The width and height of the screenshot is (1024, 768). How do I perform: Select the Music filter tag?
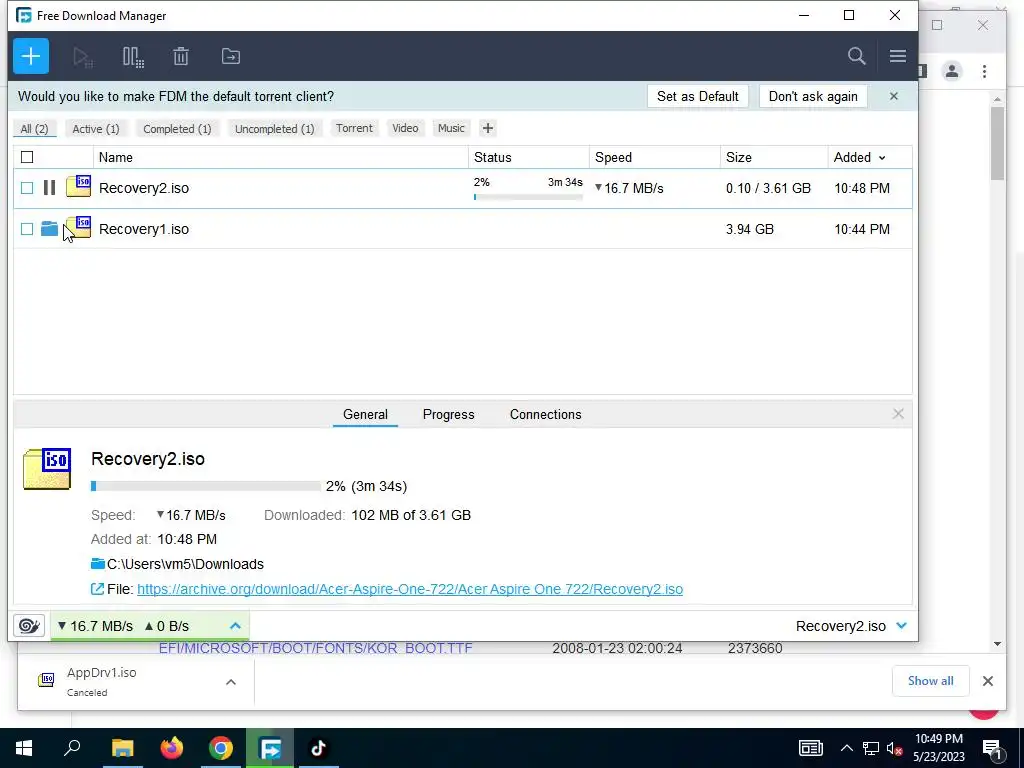pyautogui.click(x=451, y=129)
